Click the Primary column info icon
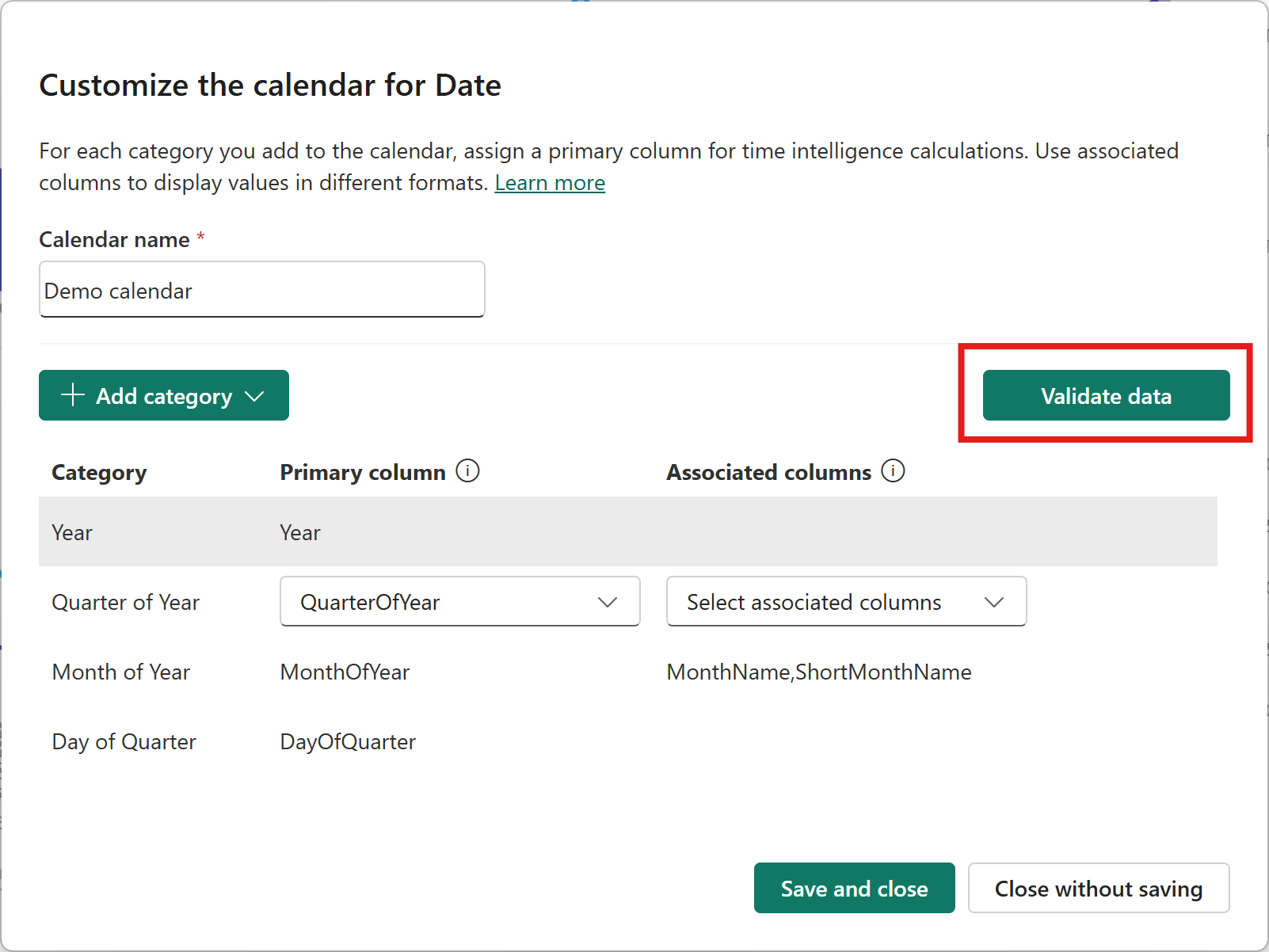The width and height of the screenshot is (1269, 952). click(467, 471)
